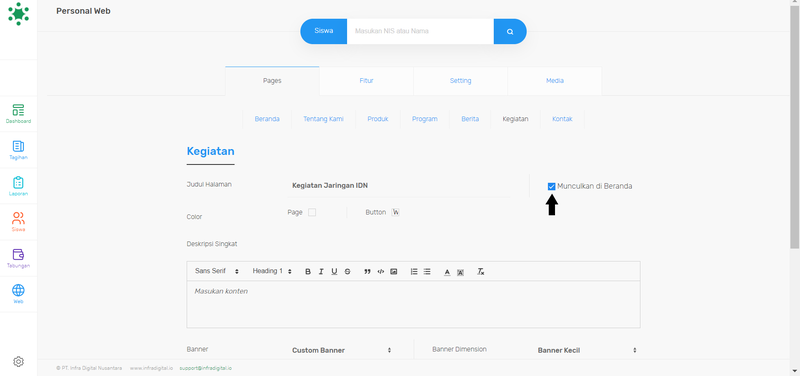Click the Kegiatan section heading
This screenshot has width=800, height=376.
(210, 152)
